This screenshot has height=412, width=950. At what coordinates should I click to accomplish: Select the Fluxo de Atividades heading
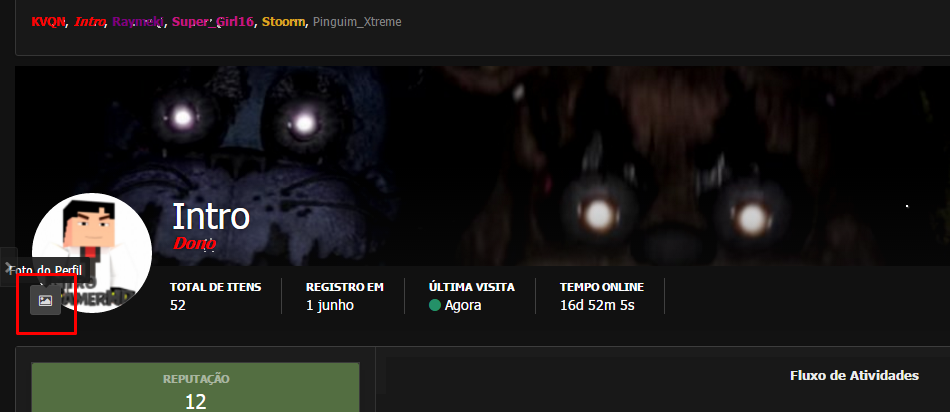854,376
